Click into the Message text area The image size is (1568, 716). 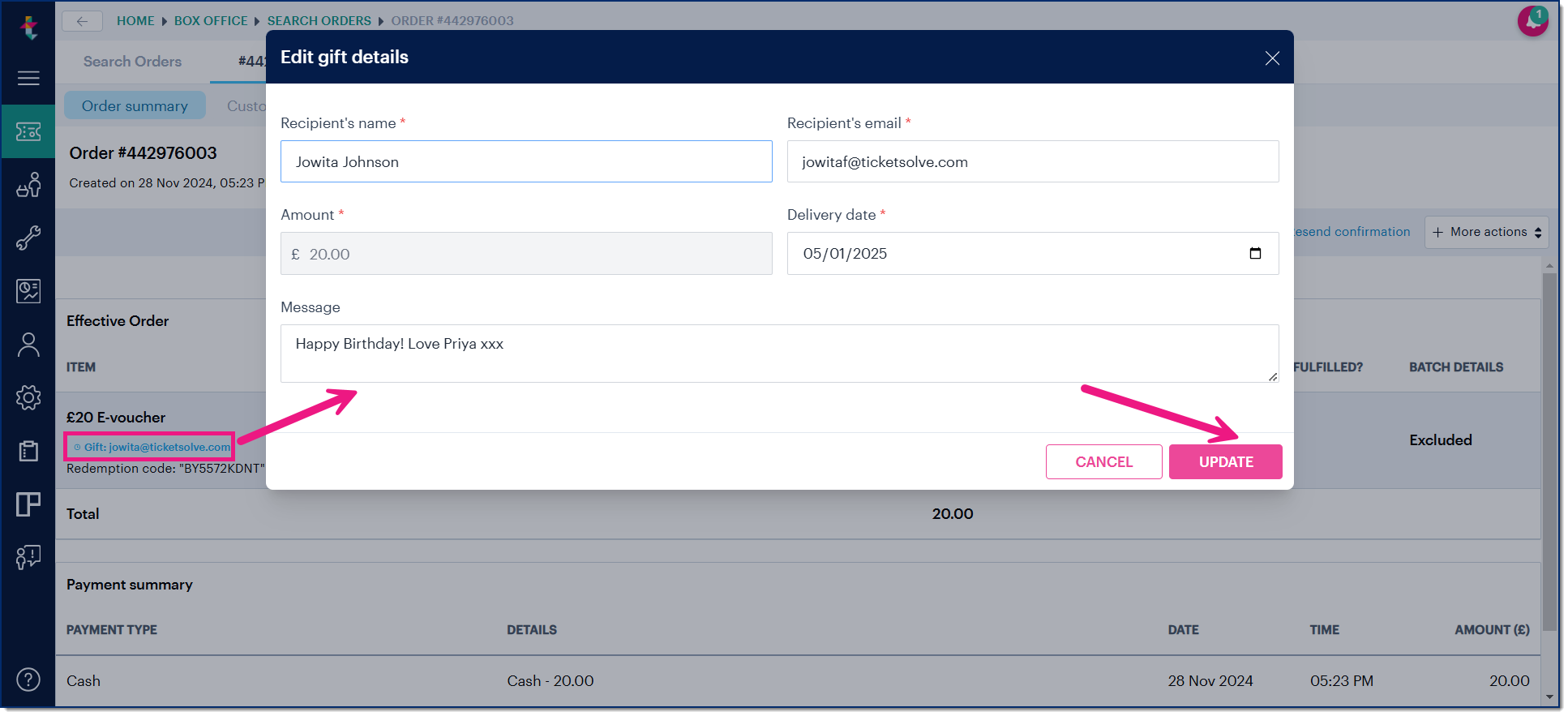pos(778,353)
